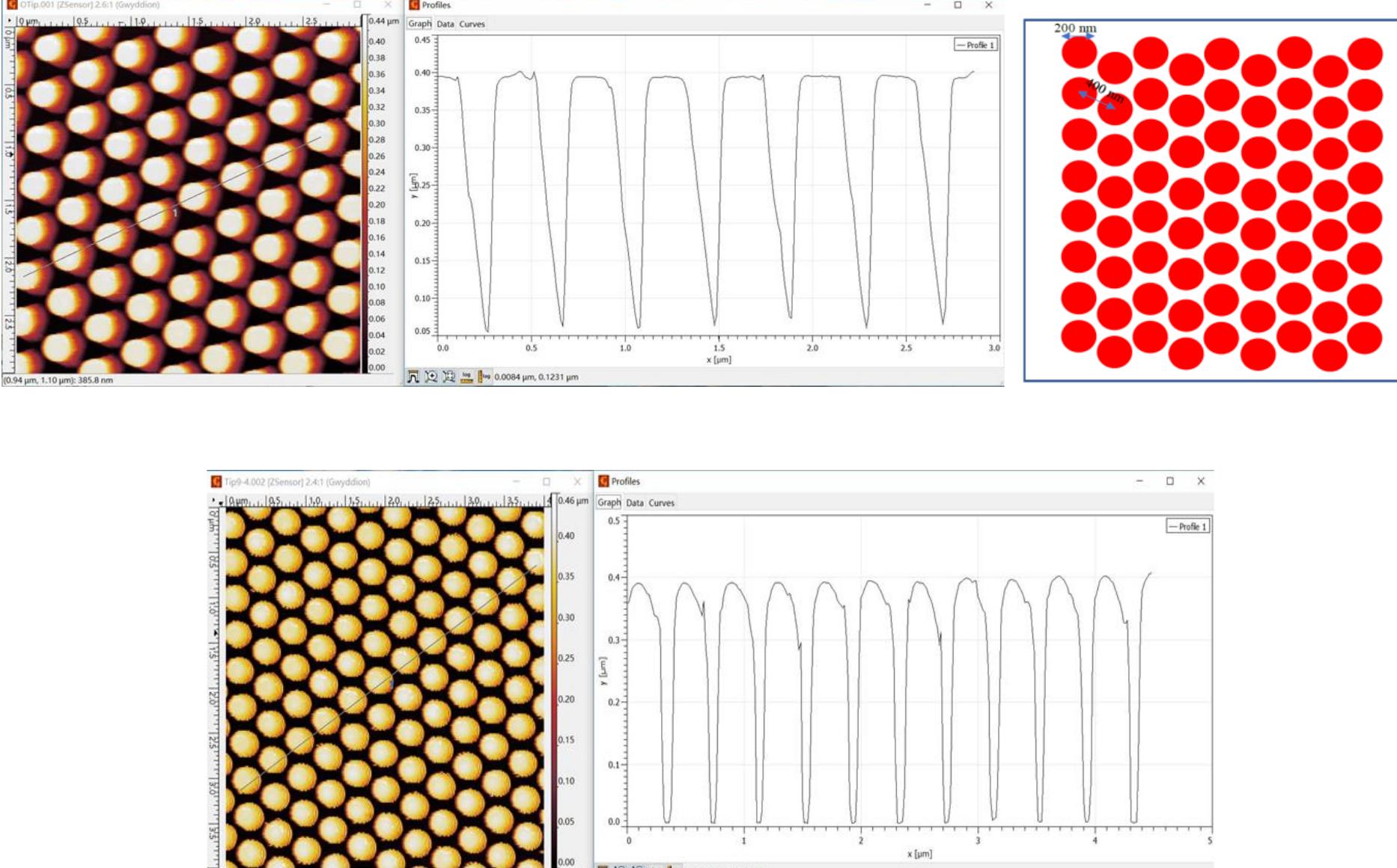Switch to Data tab in bottom Profiles window

click(x=635, y=503)
